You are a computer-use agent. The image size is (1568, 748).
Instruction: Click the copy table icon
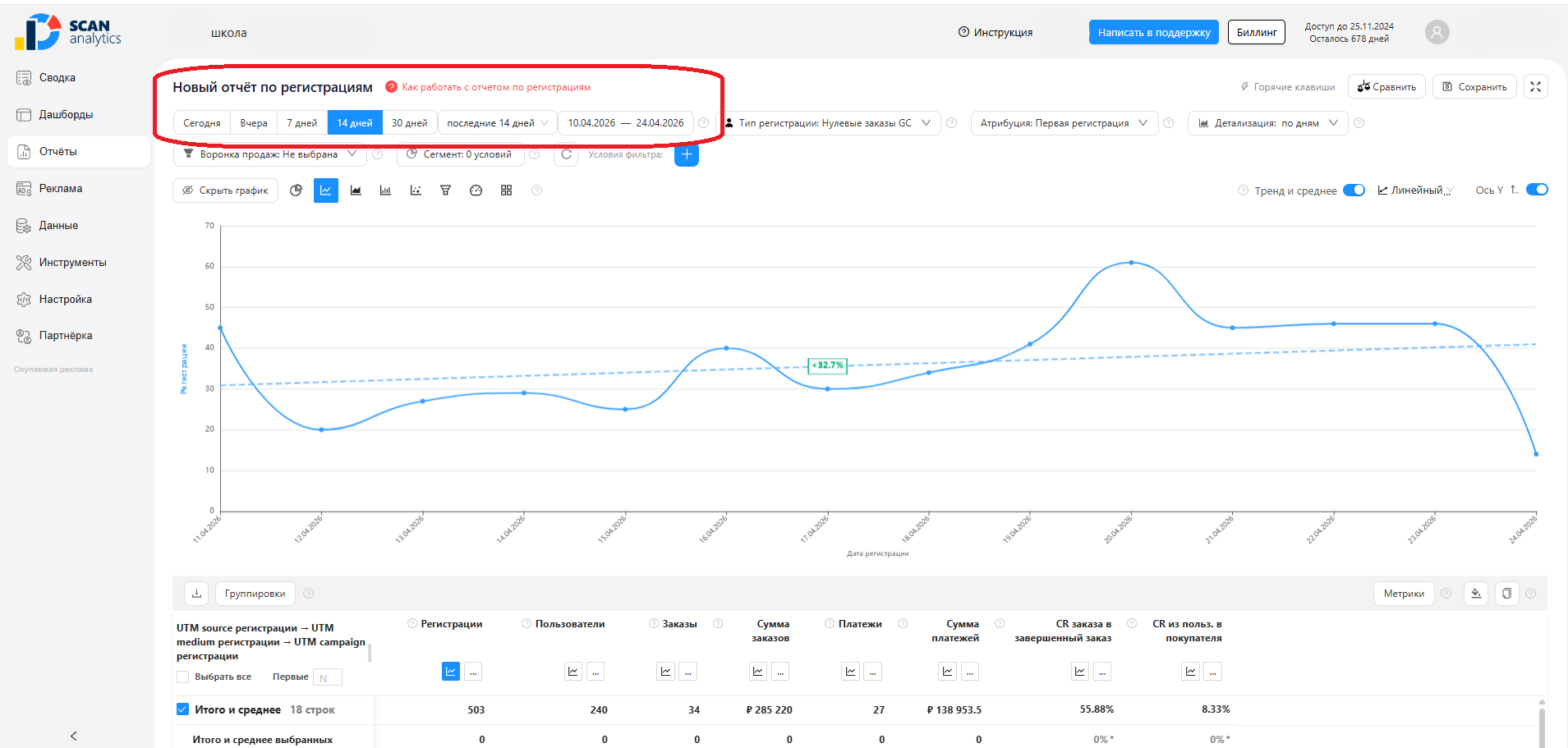coord(1506,594)
